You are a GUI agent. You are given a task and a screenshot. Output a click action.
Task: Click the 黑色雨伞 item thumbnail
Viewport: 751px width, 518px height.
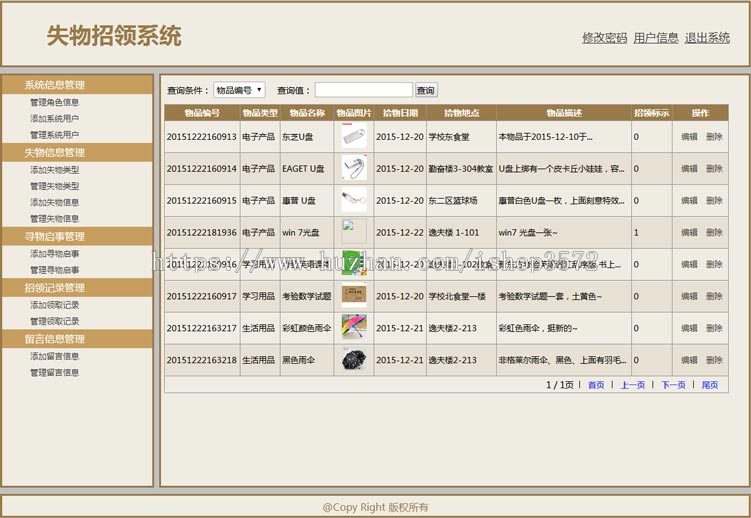click(x=354, y=360)
